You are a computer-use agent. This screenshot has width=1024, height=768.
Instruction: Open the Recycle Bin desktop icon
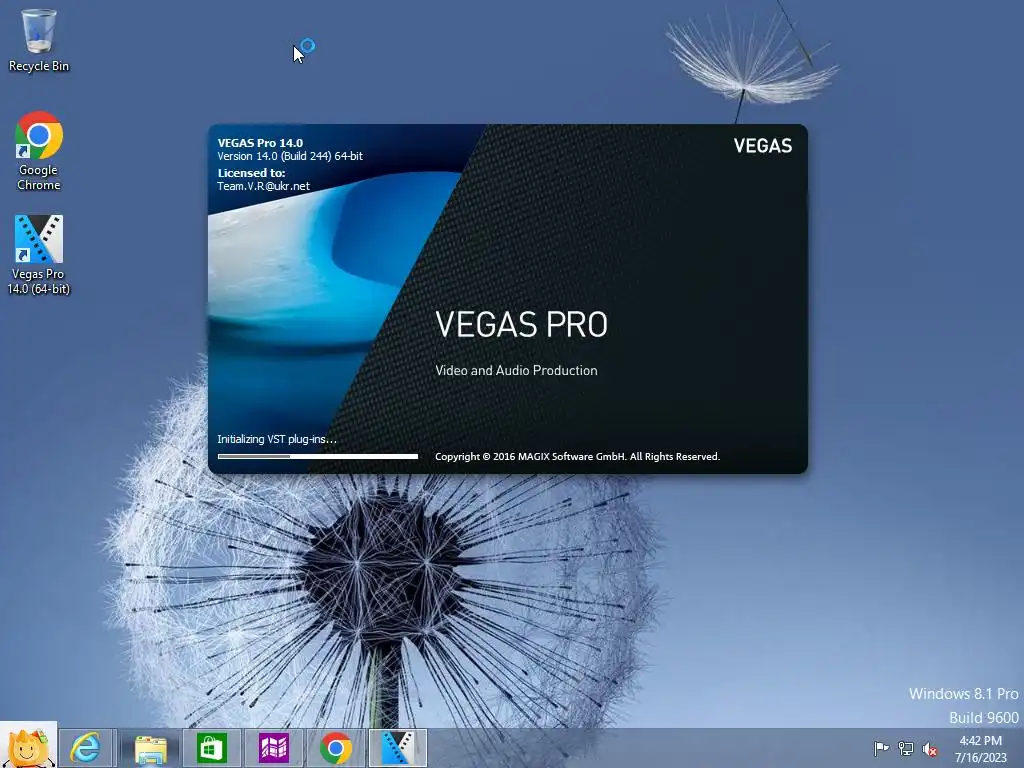pyautogui.click(x=39, y=39)
